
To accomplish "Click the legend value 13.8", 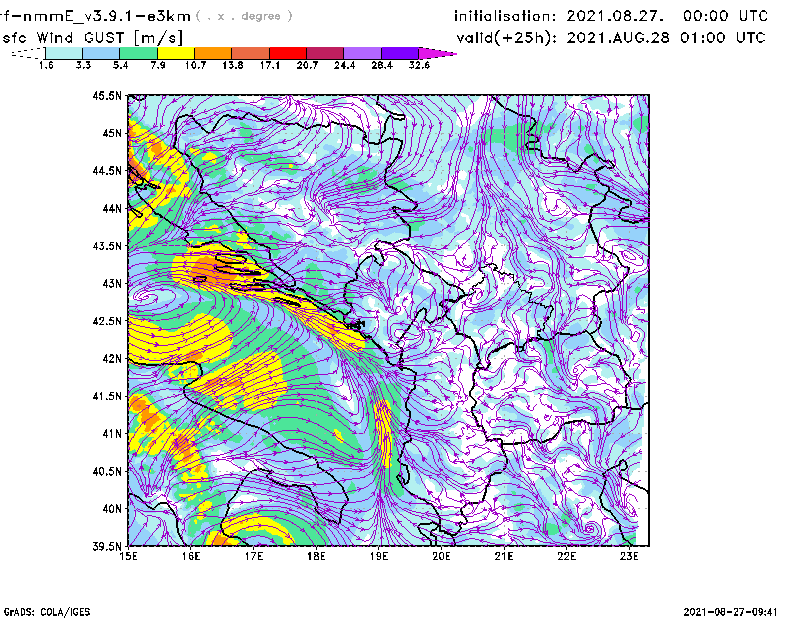I will pos(233,65).
